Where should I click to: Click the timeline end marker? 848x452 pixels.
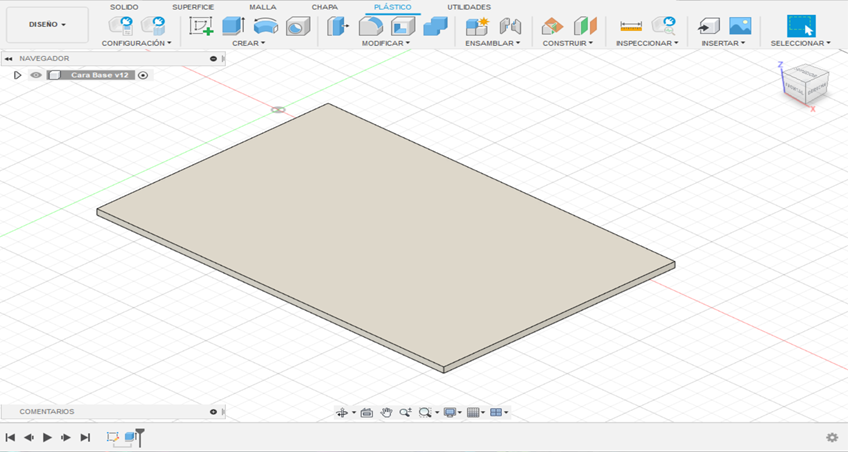(140, 437)
